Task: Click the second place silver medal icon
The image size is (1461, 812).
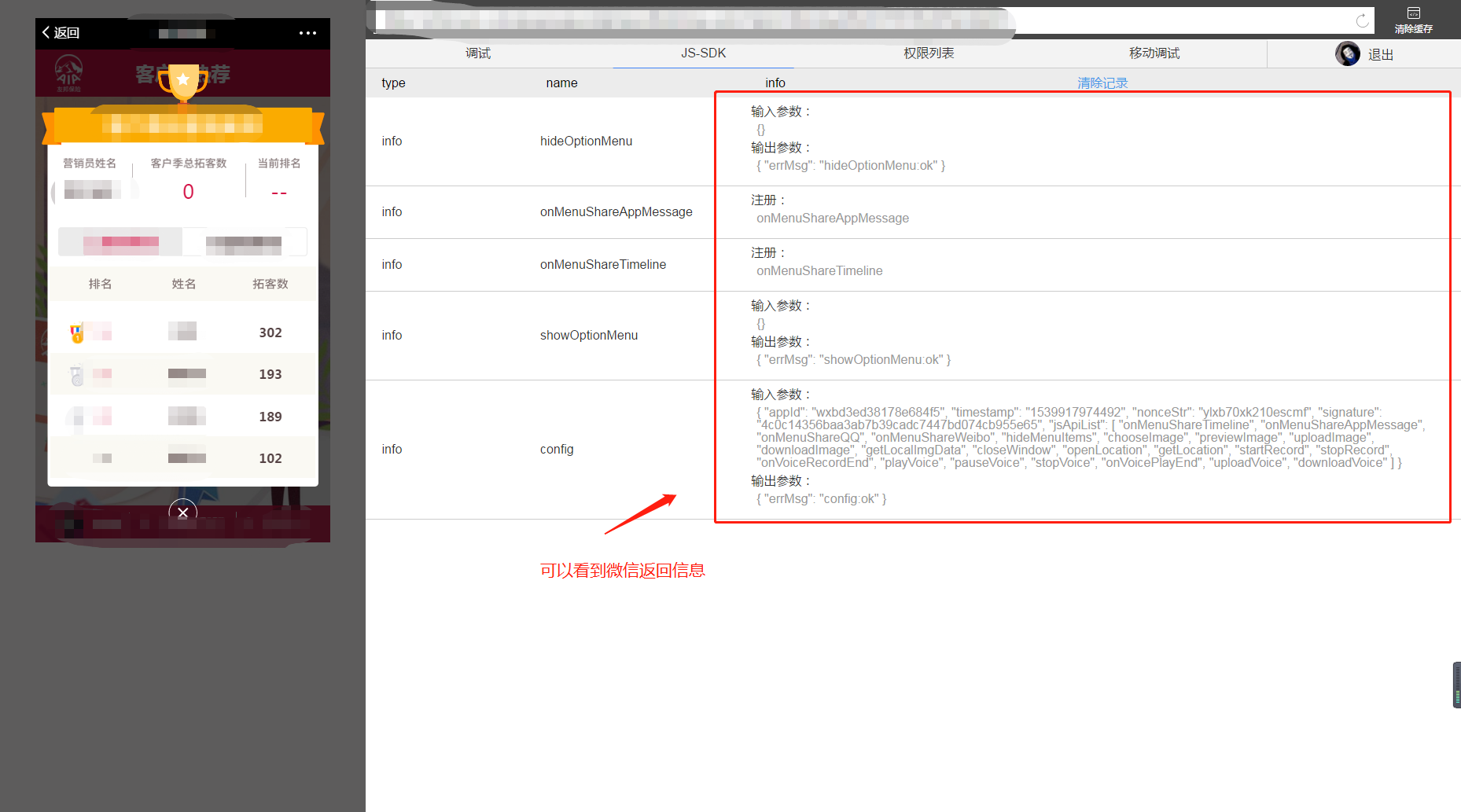Action: click(77, 376)
